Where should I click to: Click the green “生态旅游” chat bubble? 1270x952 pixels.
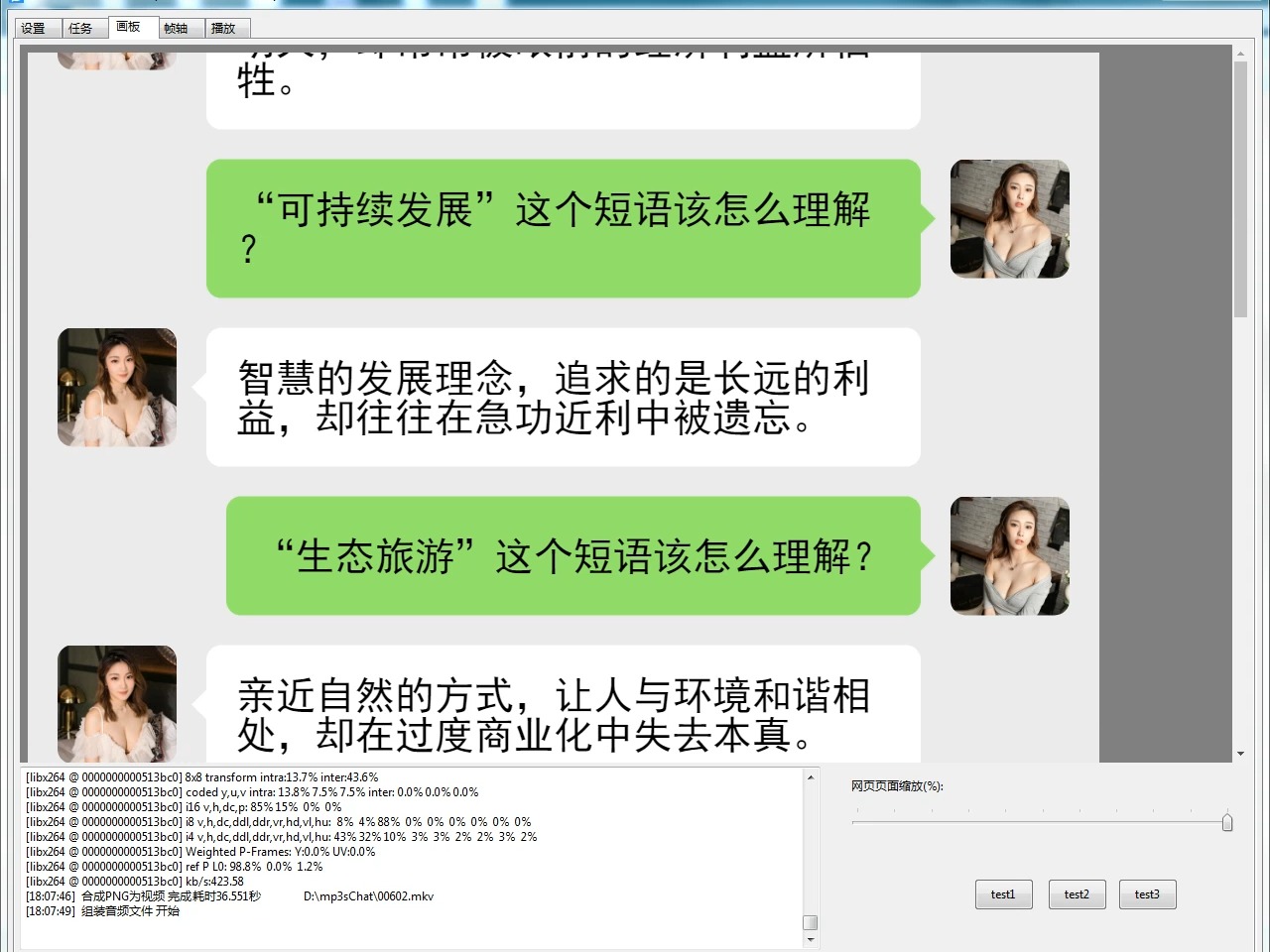pos(573,555)
